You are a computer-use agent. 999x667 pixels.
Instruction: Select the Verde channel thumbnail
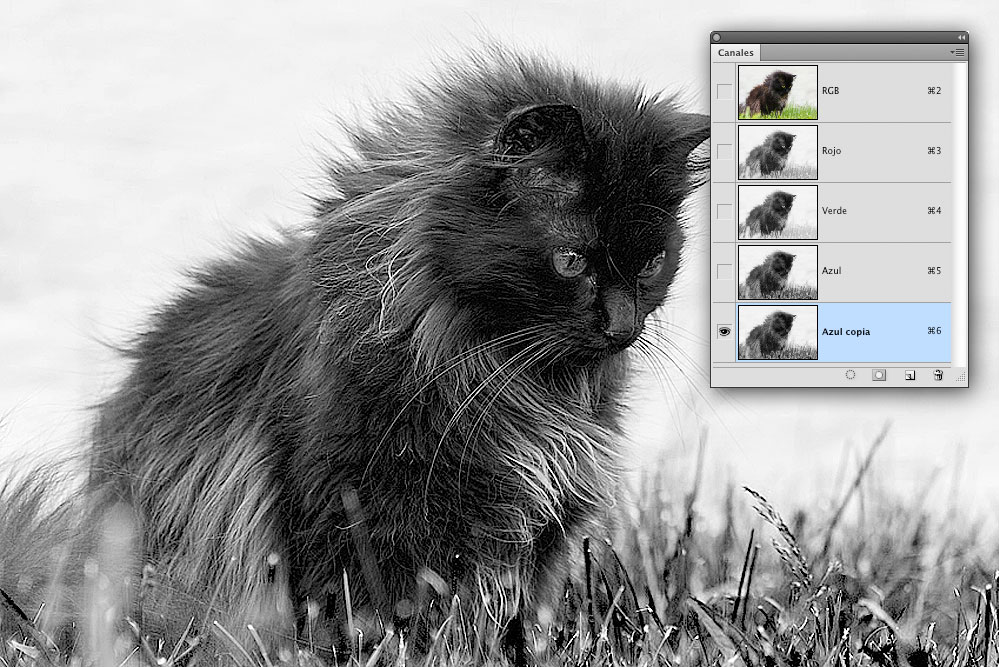778,212
